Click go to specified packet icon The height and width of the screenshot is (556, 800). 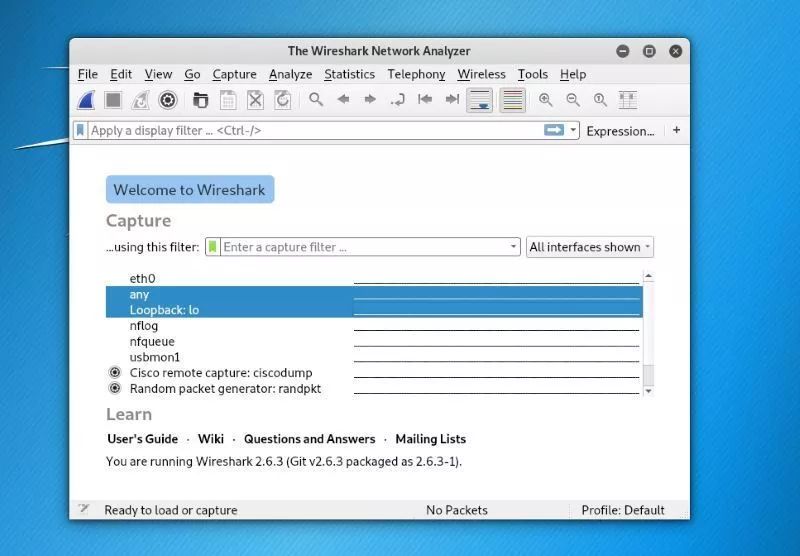(397, 99)
